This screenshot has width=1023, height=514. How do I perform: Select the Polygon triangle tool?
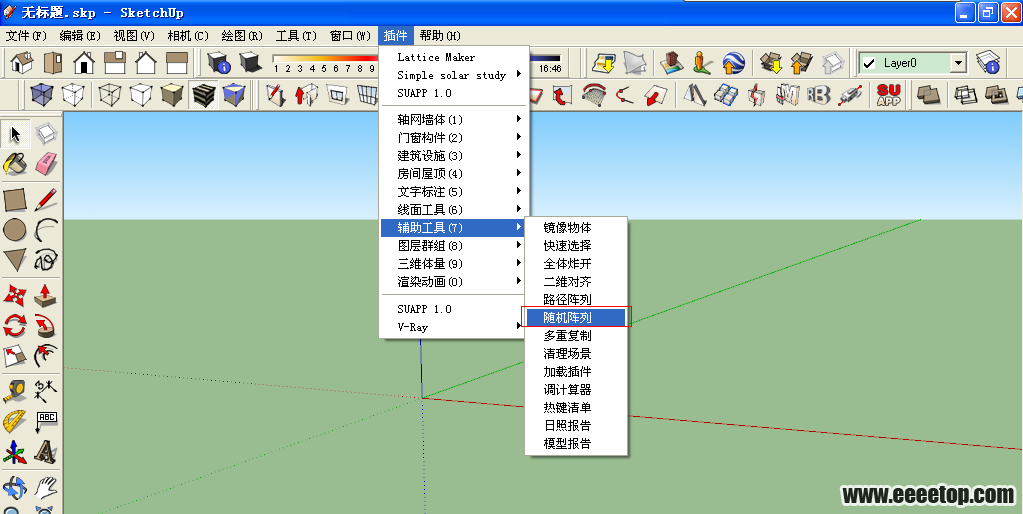[15, 260]
